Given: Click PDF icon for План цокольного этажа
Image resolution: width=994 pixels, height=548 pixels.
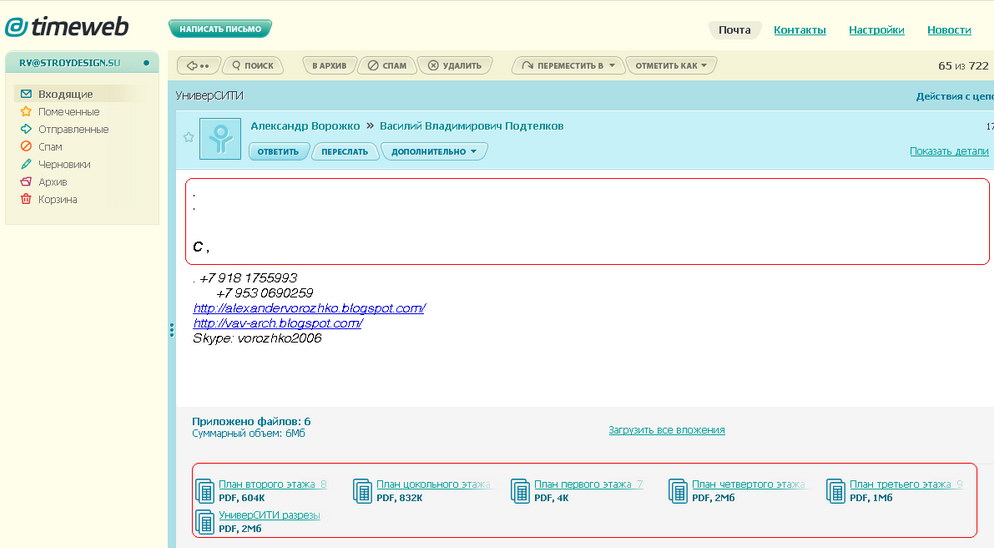Looking at the screenshot, I should point(362,491).
